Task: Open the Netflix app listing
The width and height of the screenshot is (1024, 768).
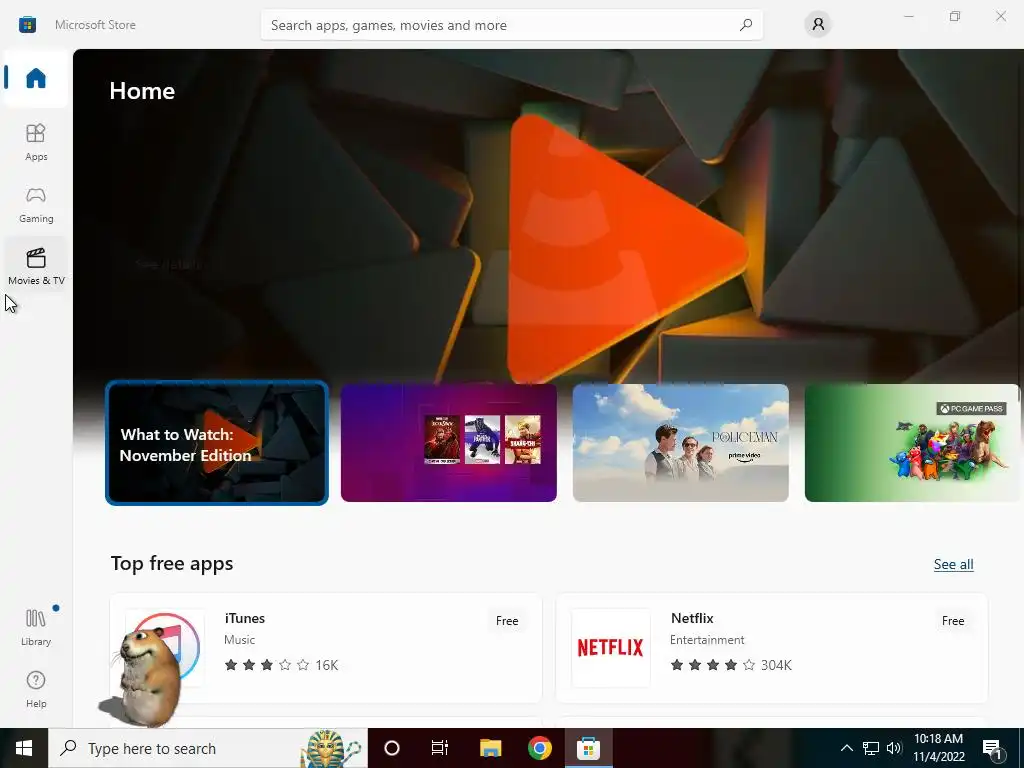Action: tap(772, 648)
